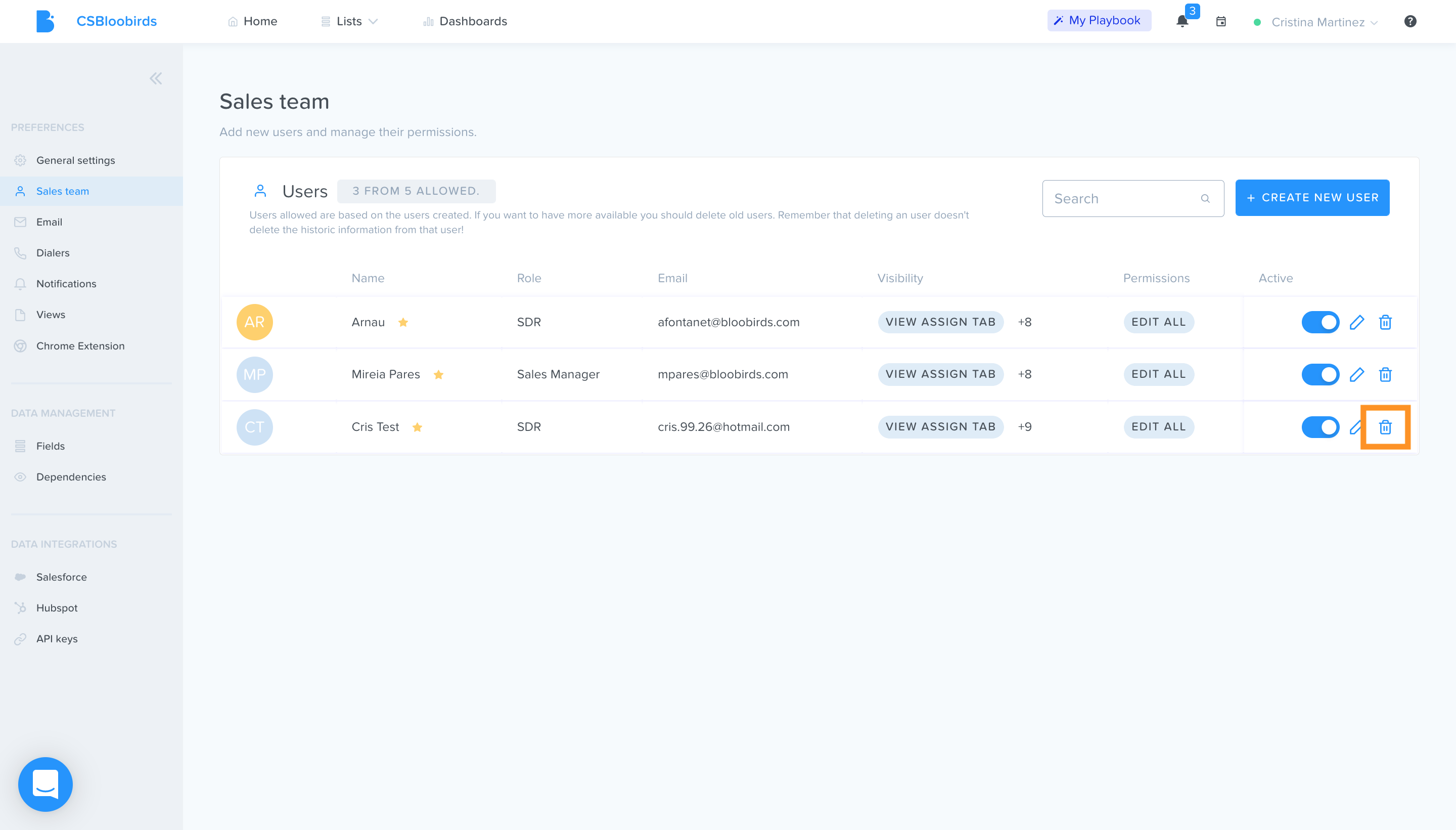Toggle Cris Test's active switch
This screenshot has height=830, width=1456.
(x=1321, y=427)
